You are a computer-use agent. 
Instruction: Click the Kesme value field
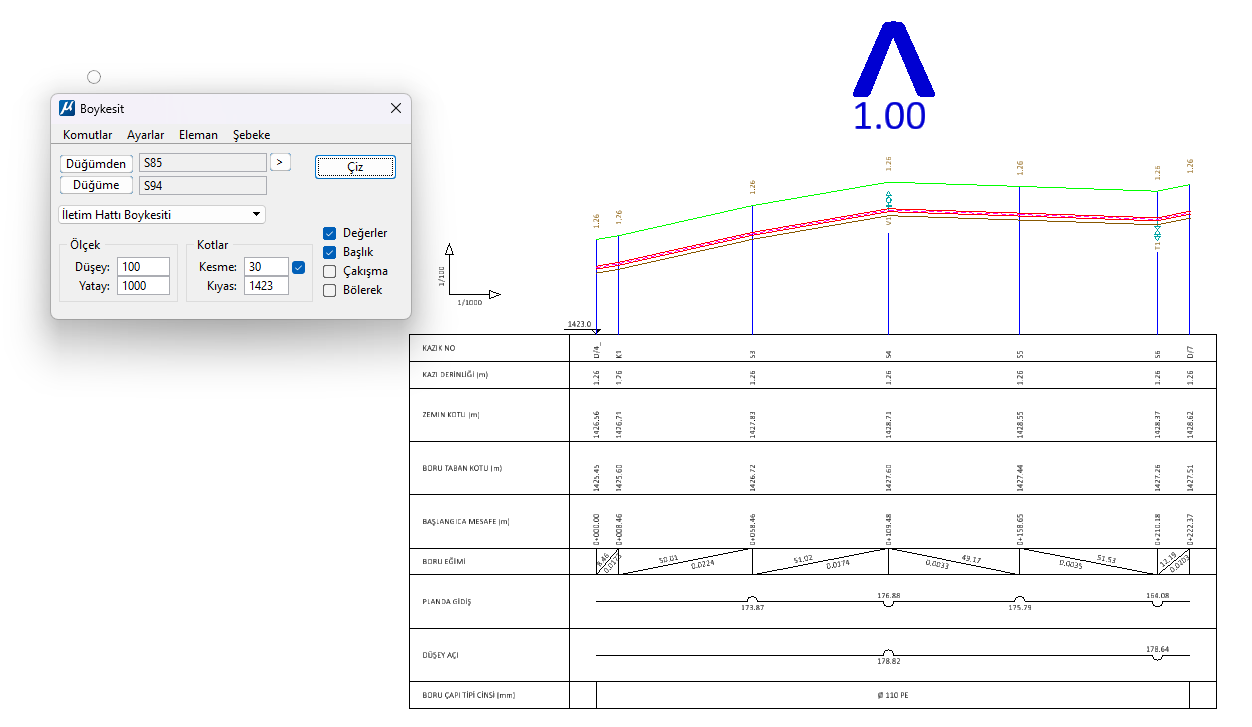(x=266, y=266)
